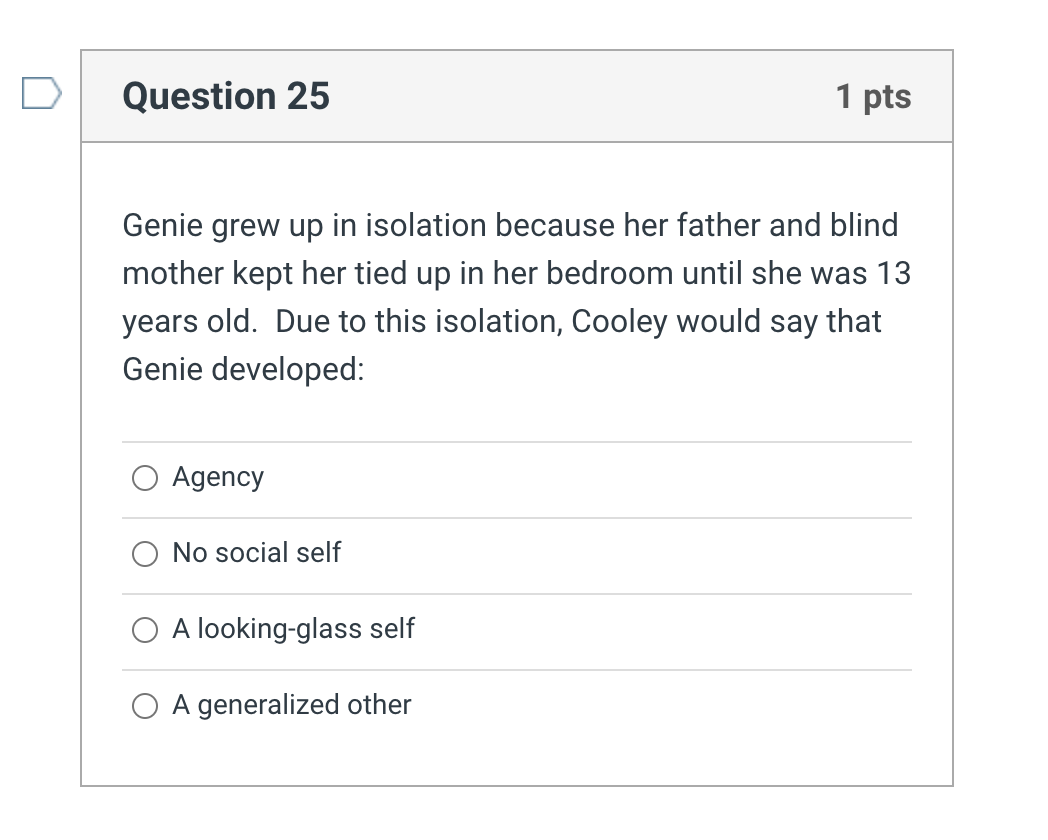Click the Question 25 heading

(x=226, y=96)
